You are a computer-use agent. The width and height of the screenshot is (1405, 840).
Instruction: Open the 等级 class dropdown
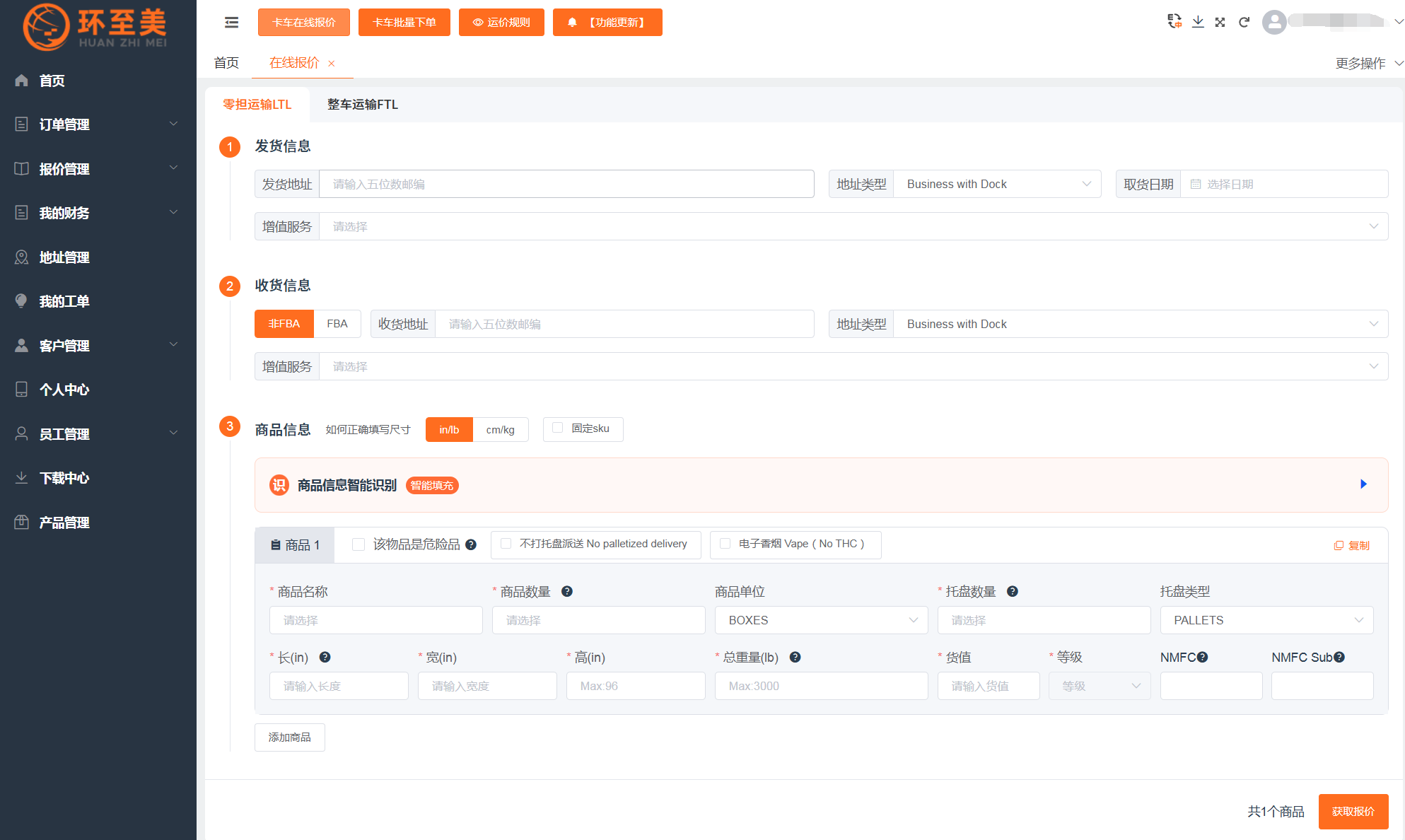click(x=1100, y=686)
